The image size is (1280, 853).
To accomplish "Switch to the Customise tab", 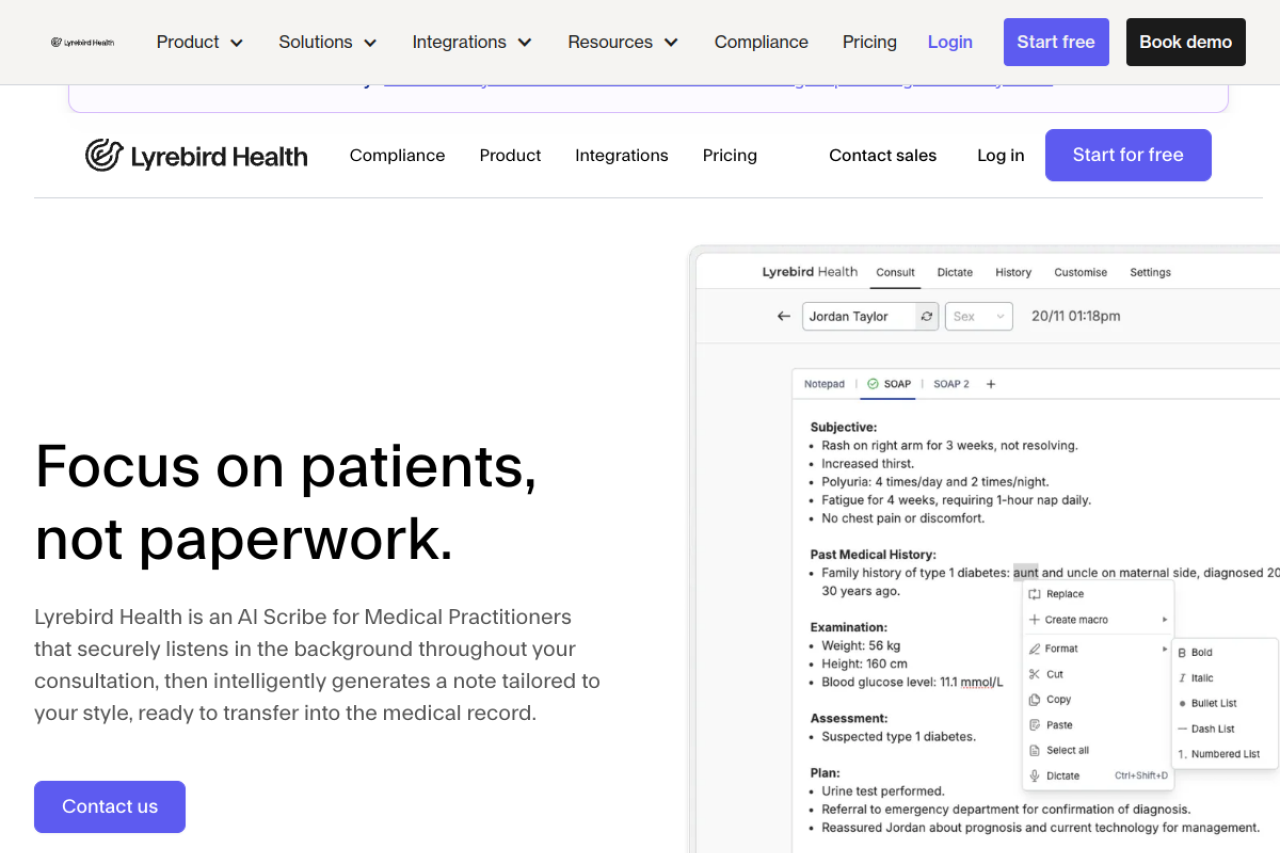I will [x=1081, y=272].
